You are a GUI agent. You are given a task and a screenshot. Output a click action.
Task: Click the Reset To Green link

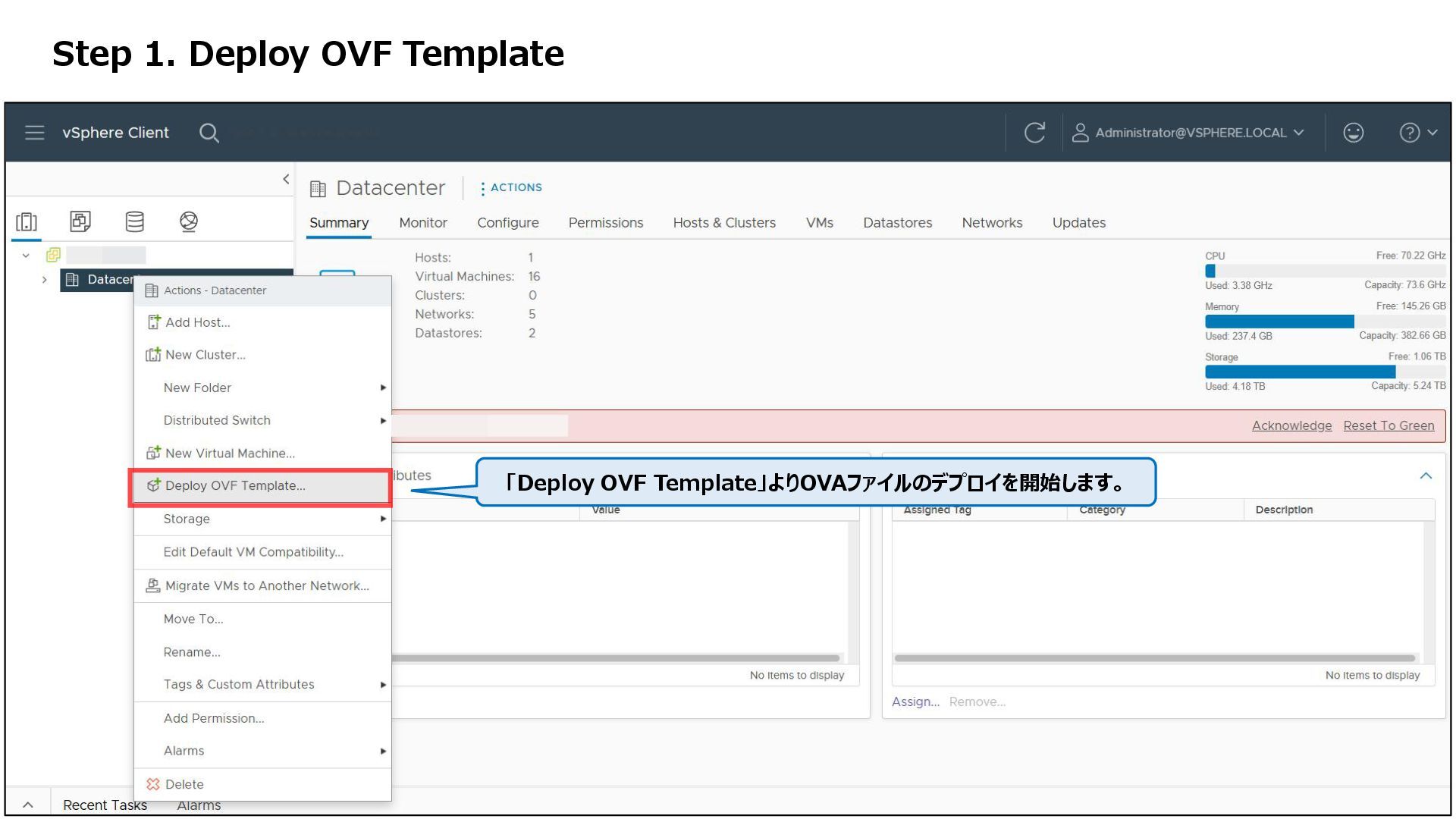(x=1389, y=426)
